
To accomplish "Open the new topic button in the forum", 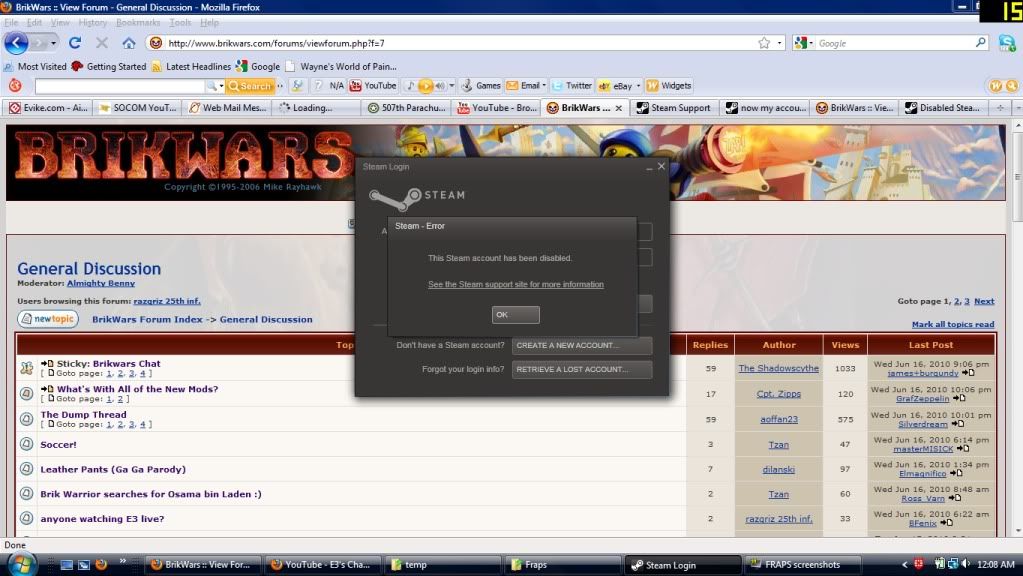I will coord(48,319).
